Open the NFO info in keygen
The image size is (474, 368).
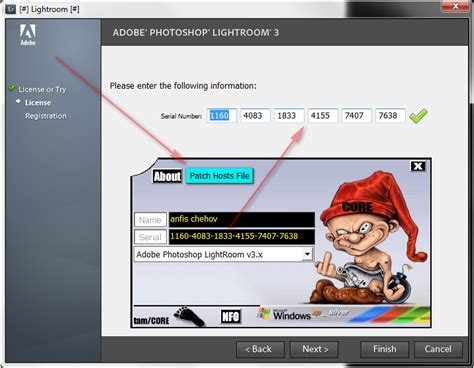click(x=231, y=316)
